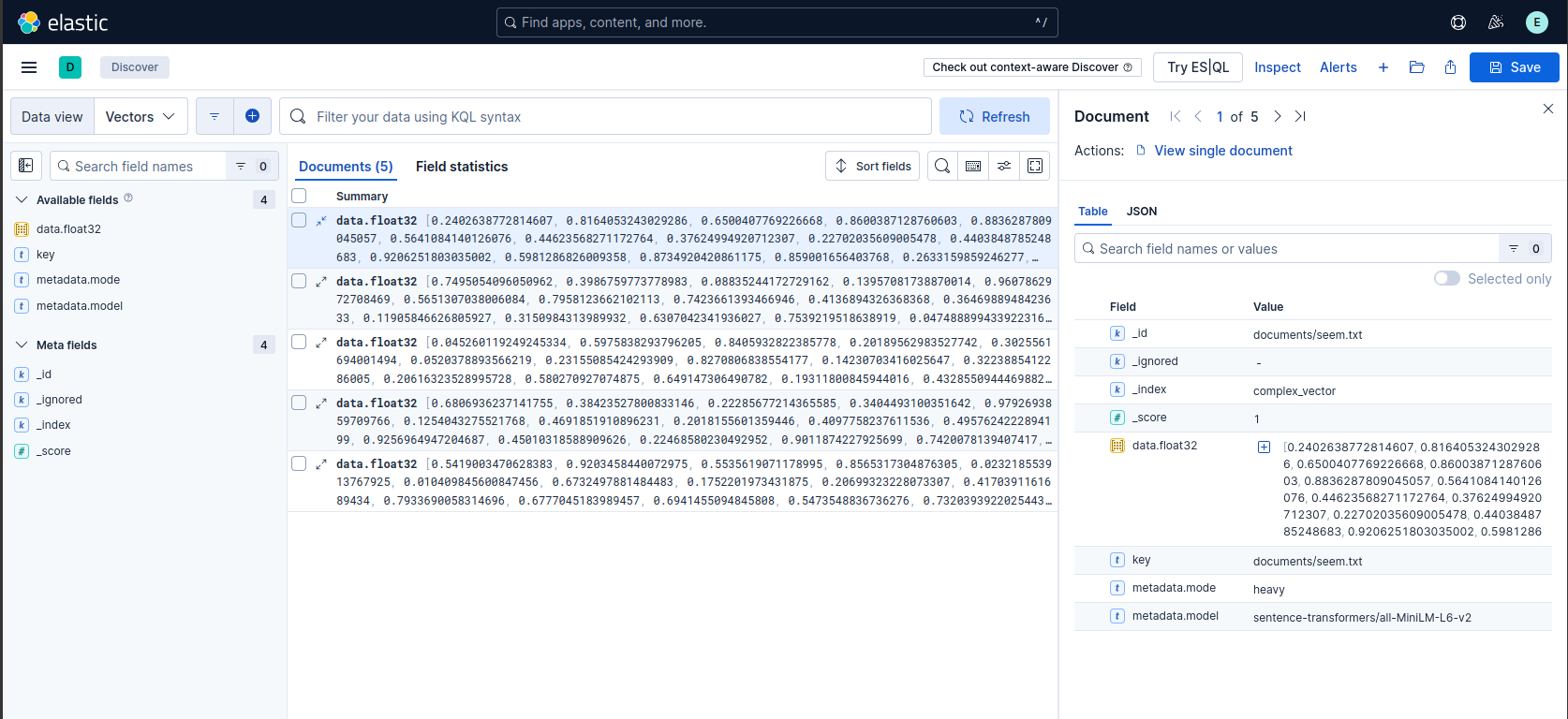Tick the select-all header checkbox
Viewport: 1568px width, 719px height.
(x=299, y=196)
